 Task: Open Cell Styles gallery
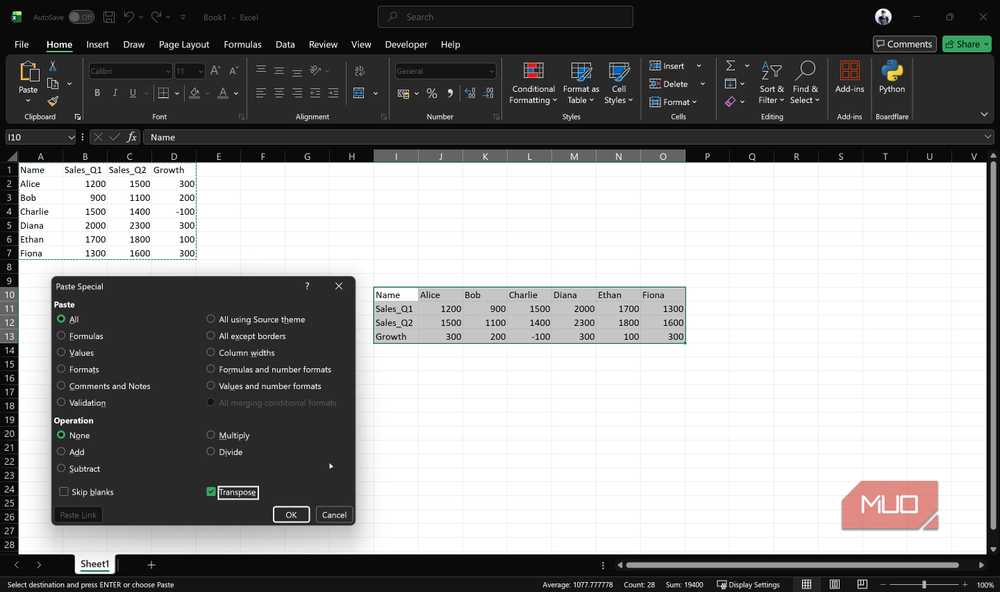tap(619, 83)
